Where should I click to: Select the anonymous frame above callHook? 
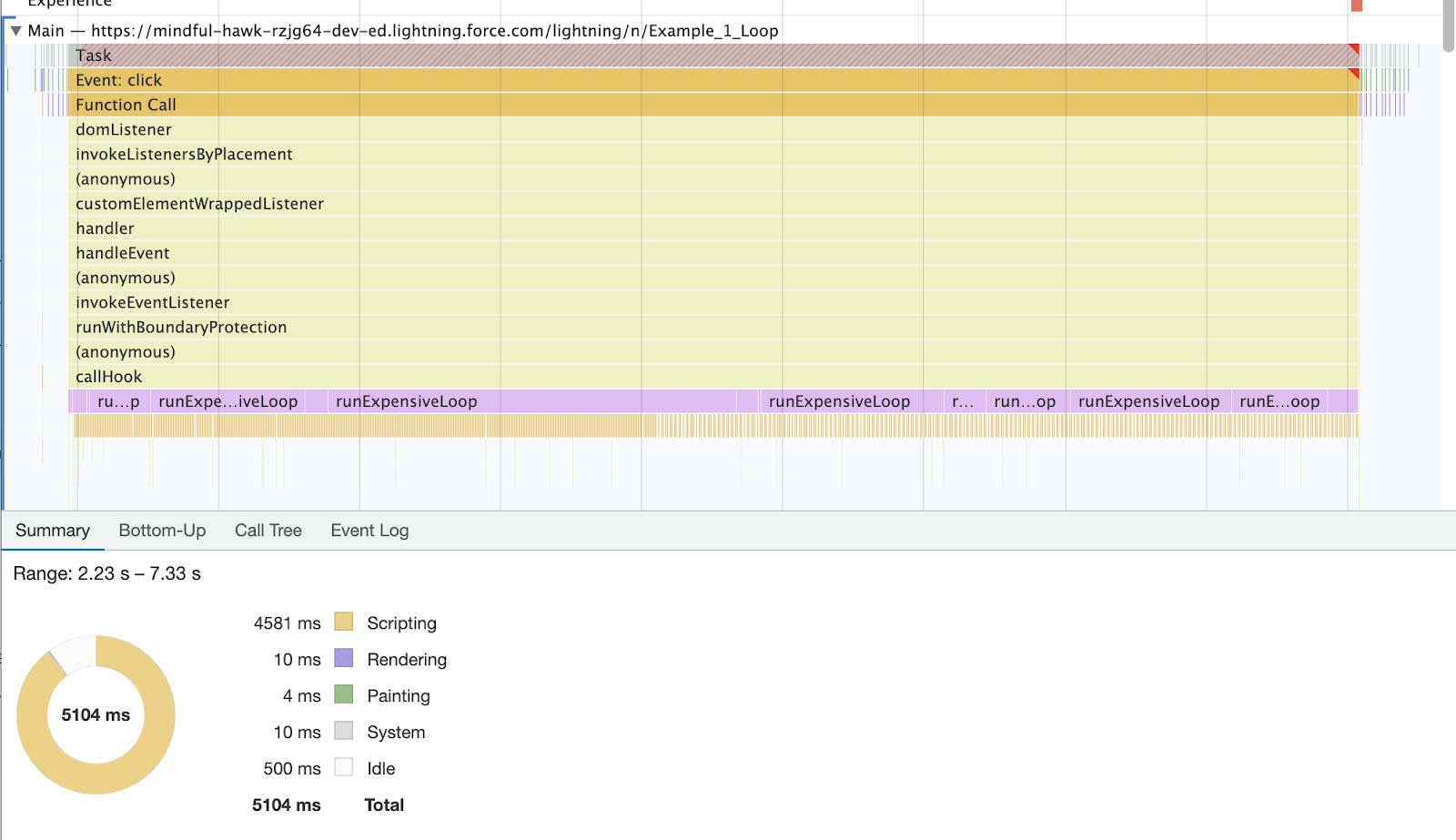pos(713,351)
